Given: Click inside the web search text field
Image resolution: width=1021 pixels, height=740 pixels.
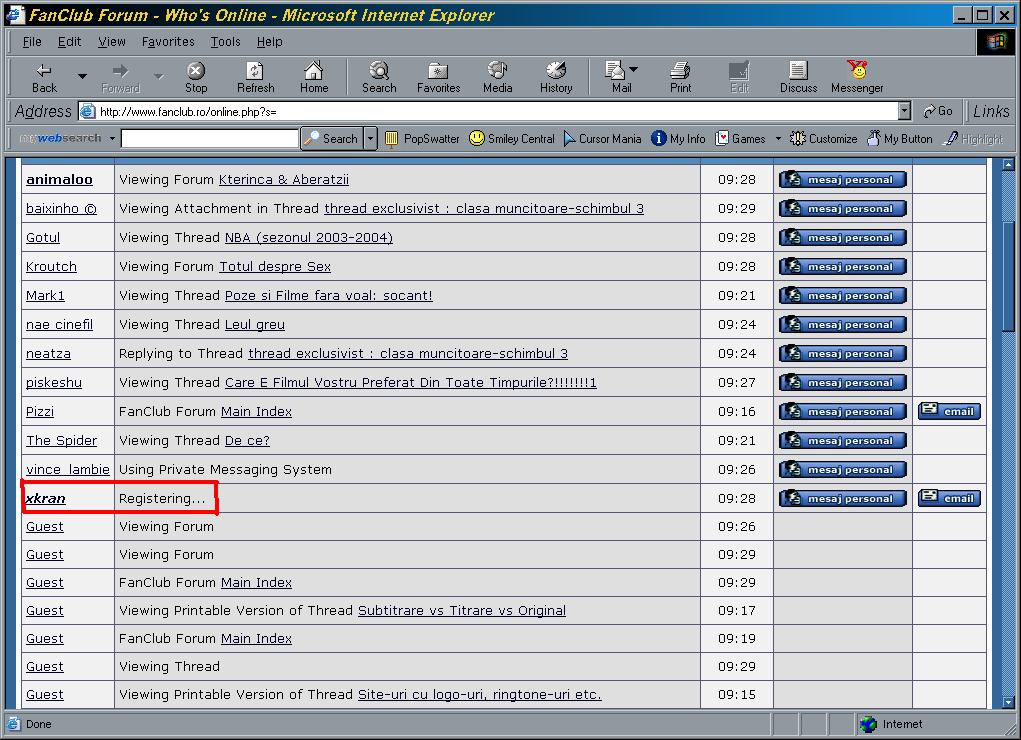Looking at the screenshot, I should pyautogui.click(x=209, y=139).
